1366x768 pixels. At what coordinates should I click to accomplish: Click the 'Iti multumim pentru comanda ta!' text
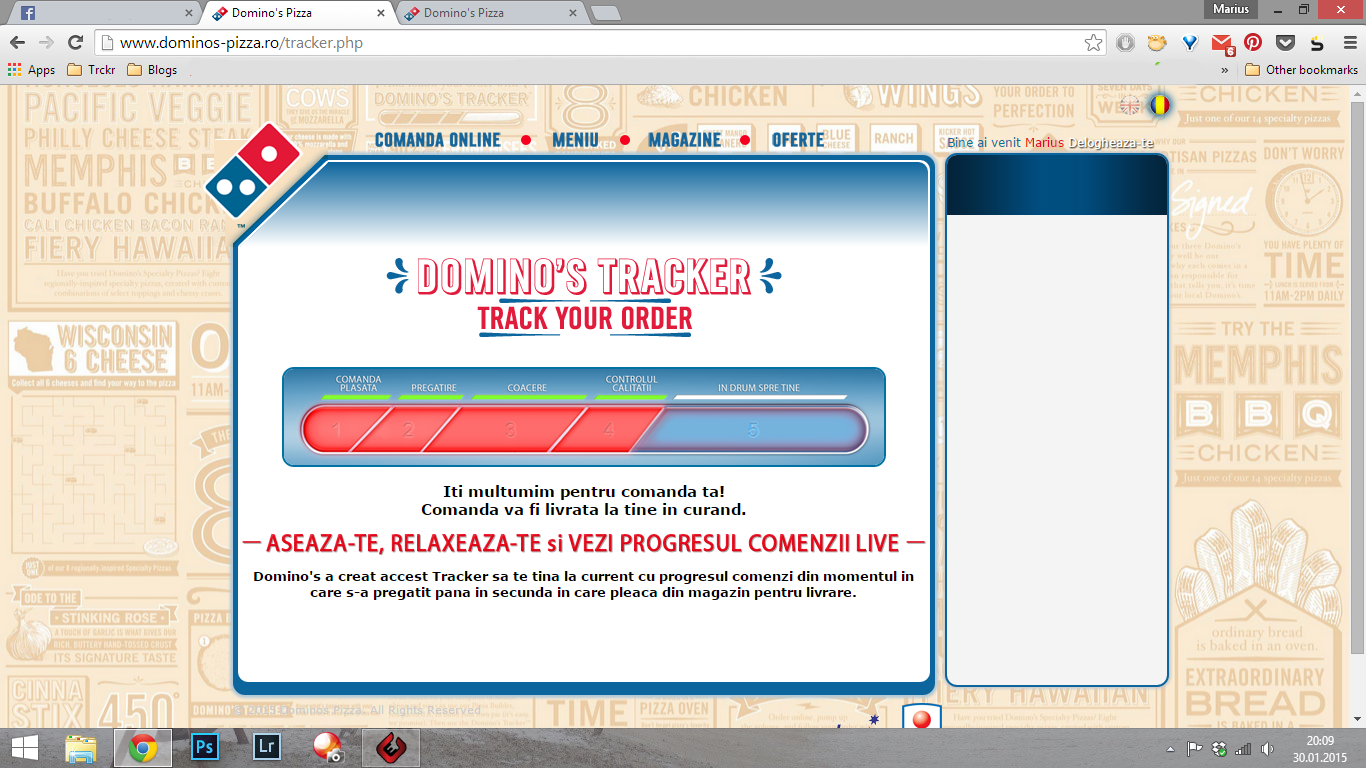584,492
